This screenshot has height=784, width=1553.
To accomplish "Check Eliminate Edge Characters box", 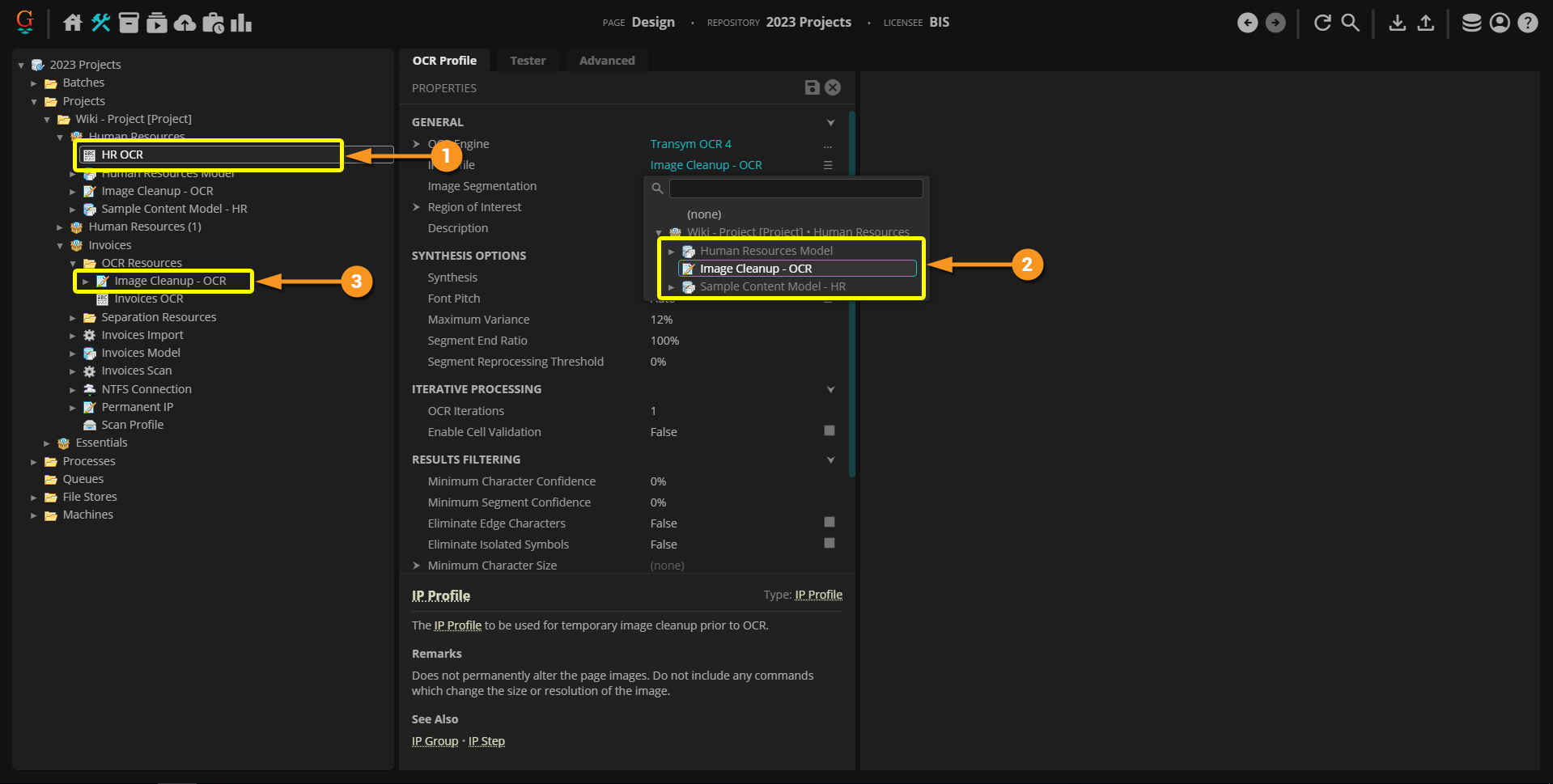I will [829, 522].
